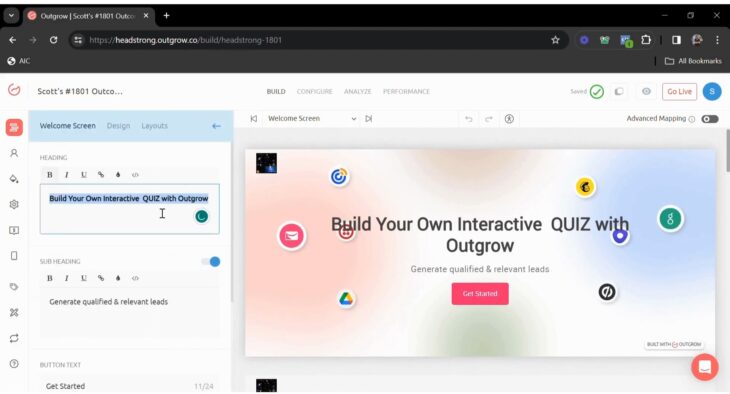Viewport: 730px width, 394px height.
Task: Select the Layouts panel tab
Action: [155, 126]
